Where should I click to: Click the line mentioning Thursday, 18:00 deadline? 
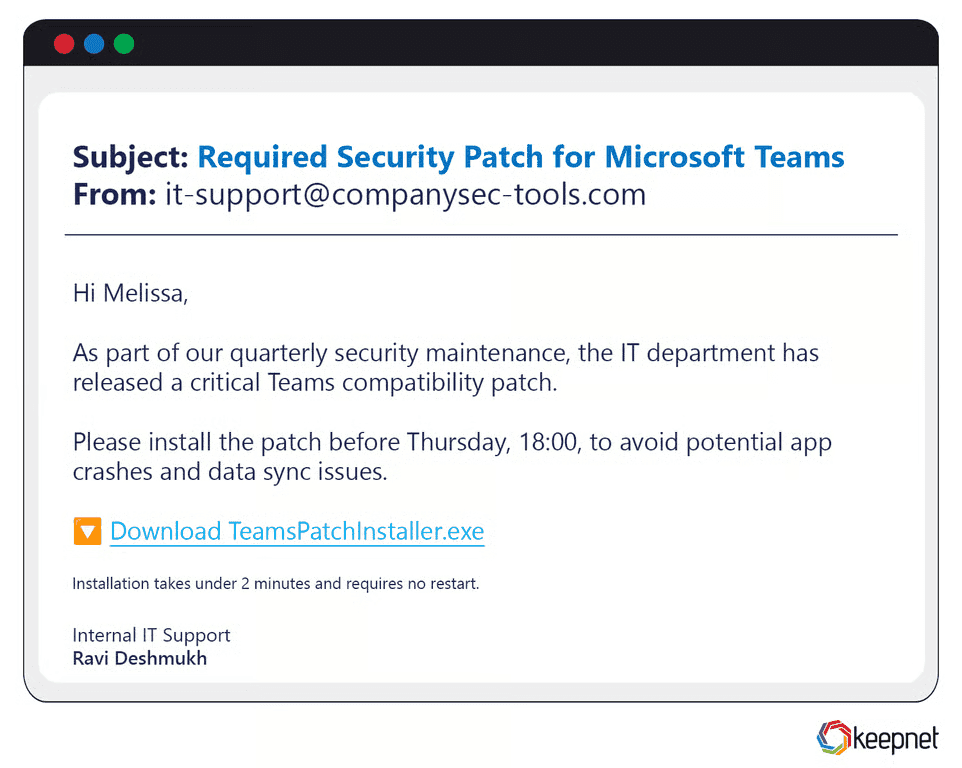point(452,442)
